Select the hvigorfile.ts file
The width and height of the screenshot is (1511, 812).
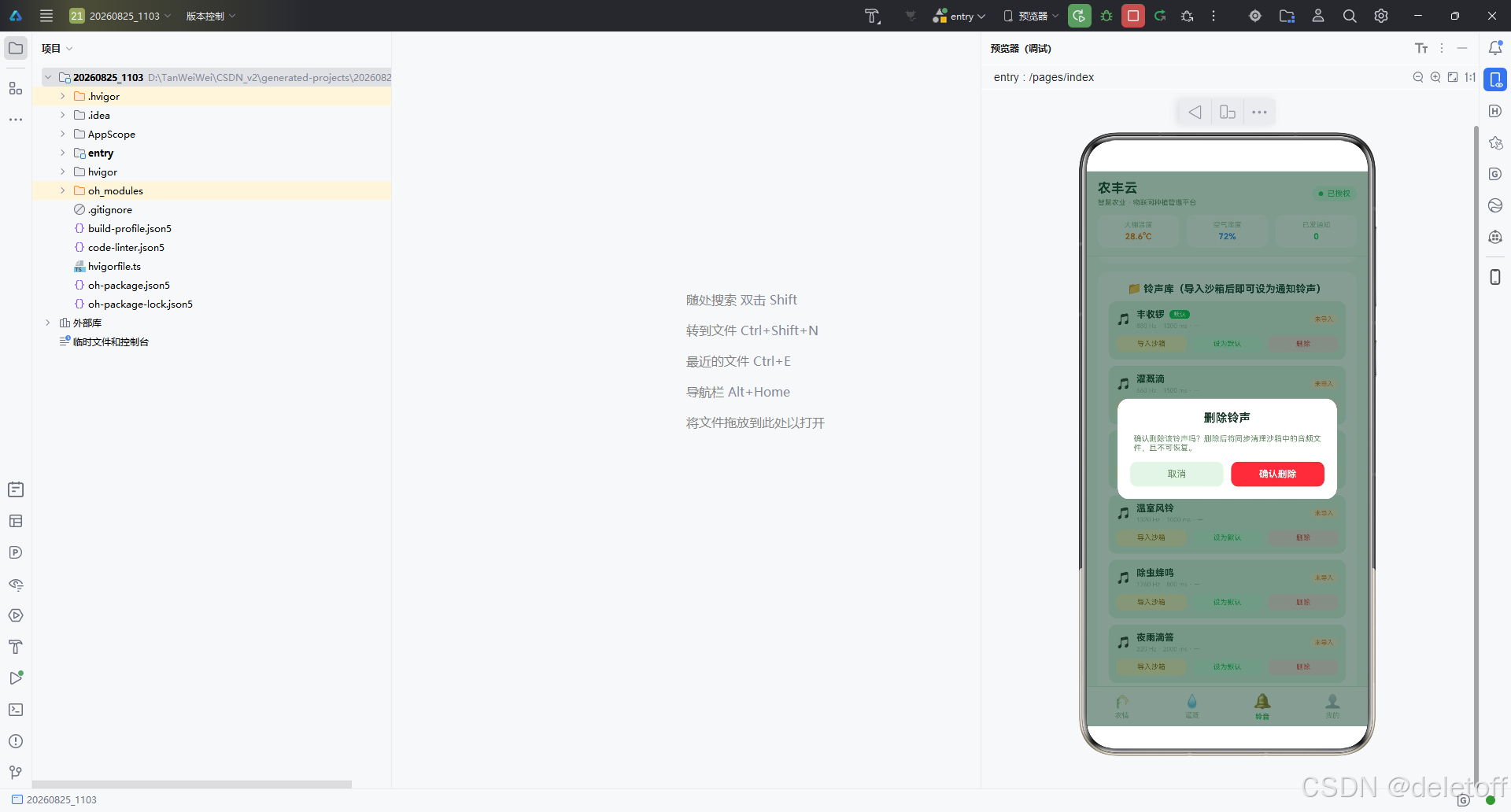(x=114, y=266)
